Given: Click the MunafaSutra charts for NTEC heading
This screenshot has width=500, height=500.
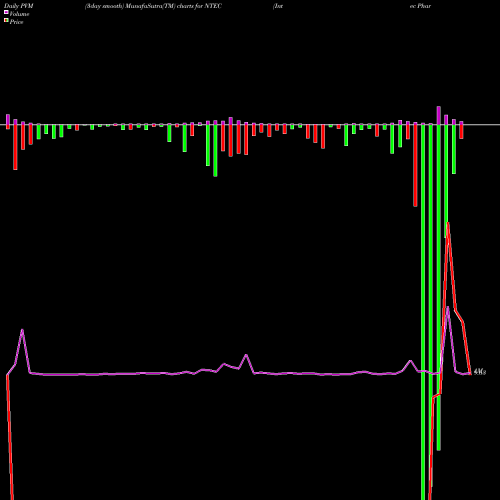Looking at the screenshot, I should [x=153, y=6].
